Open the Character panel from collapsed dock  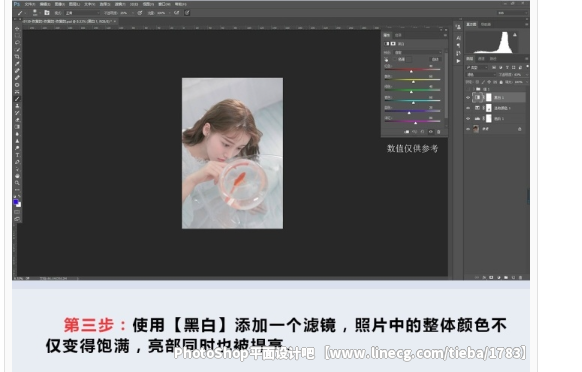point(458,38)
